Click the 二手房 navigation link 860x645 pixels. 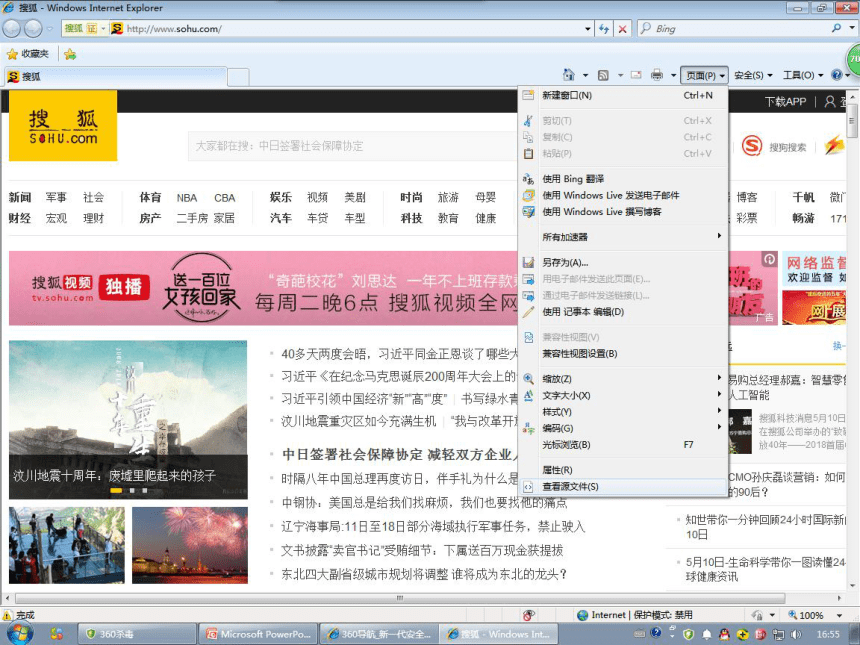192,218
